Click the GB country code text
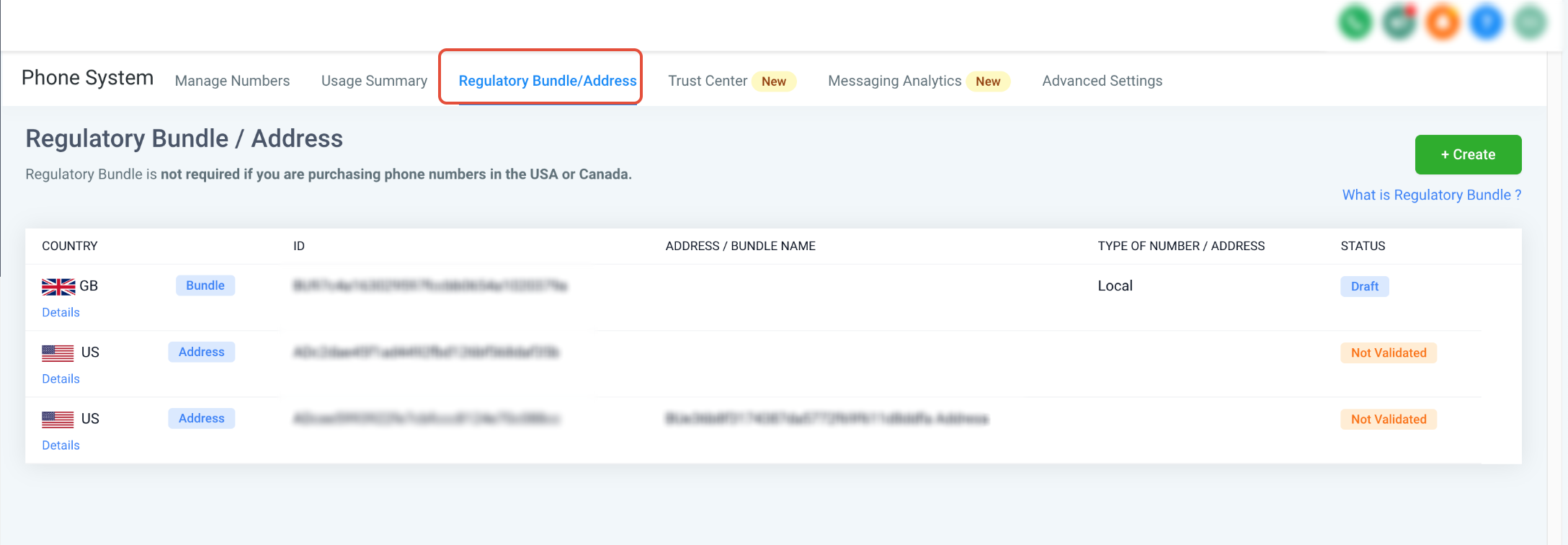1568x545 pixels. click(x=89, y=286)
